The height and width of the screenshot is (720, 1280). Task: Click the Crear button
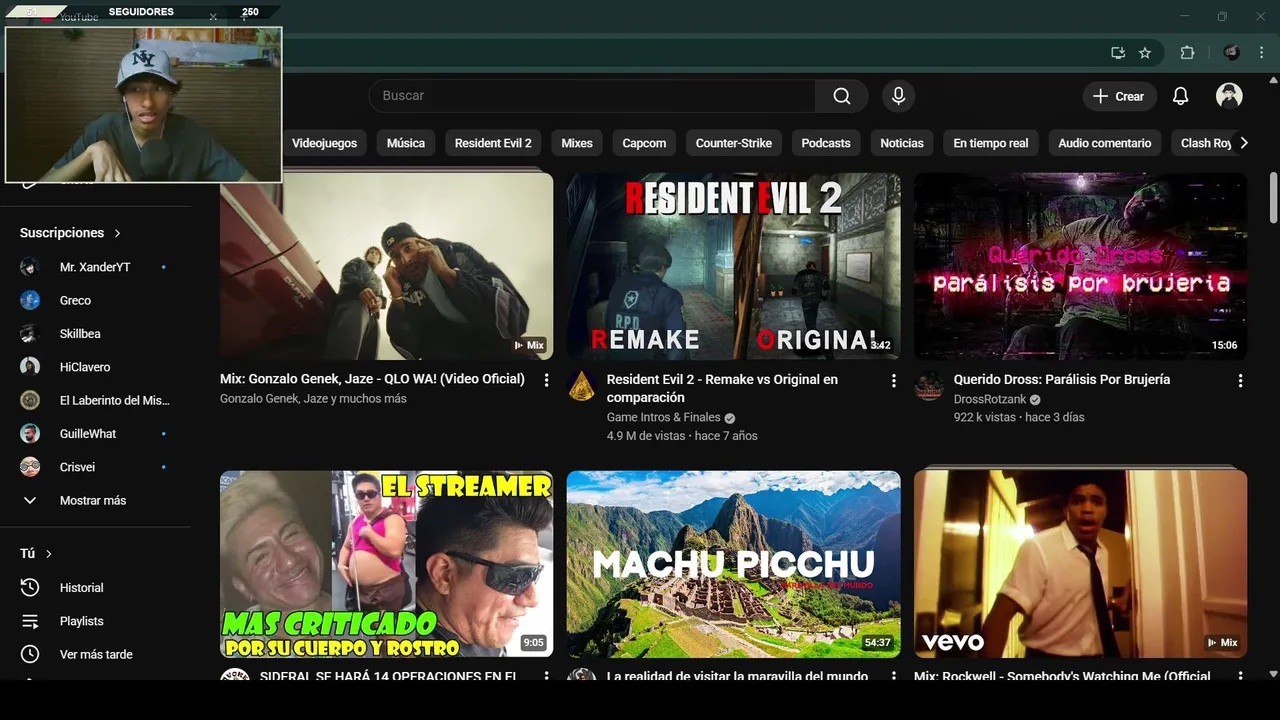click(x=1119, y=96)
